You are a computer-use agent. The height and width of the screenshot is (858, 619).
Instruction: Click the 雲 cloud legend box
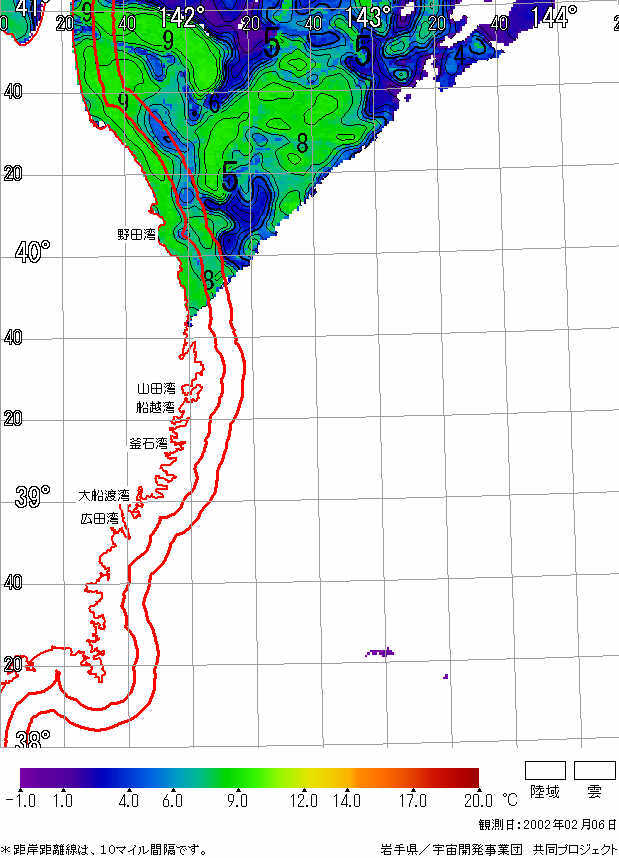point(595,770)
